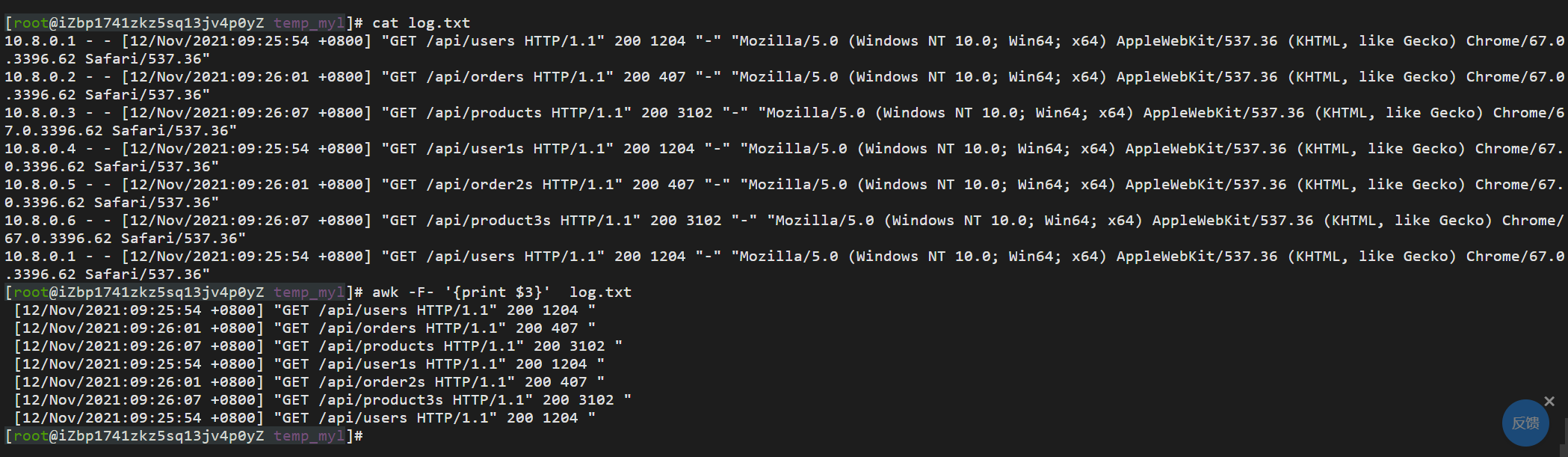This screenshot has width=1568, height=457.
Task: Click '/api/products' in the cat output
Action: click(484, 113)
